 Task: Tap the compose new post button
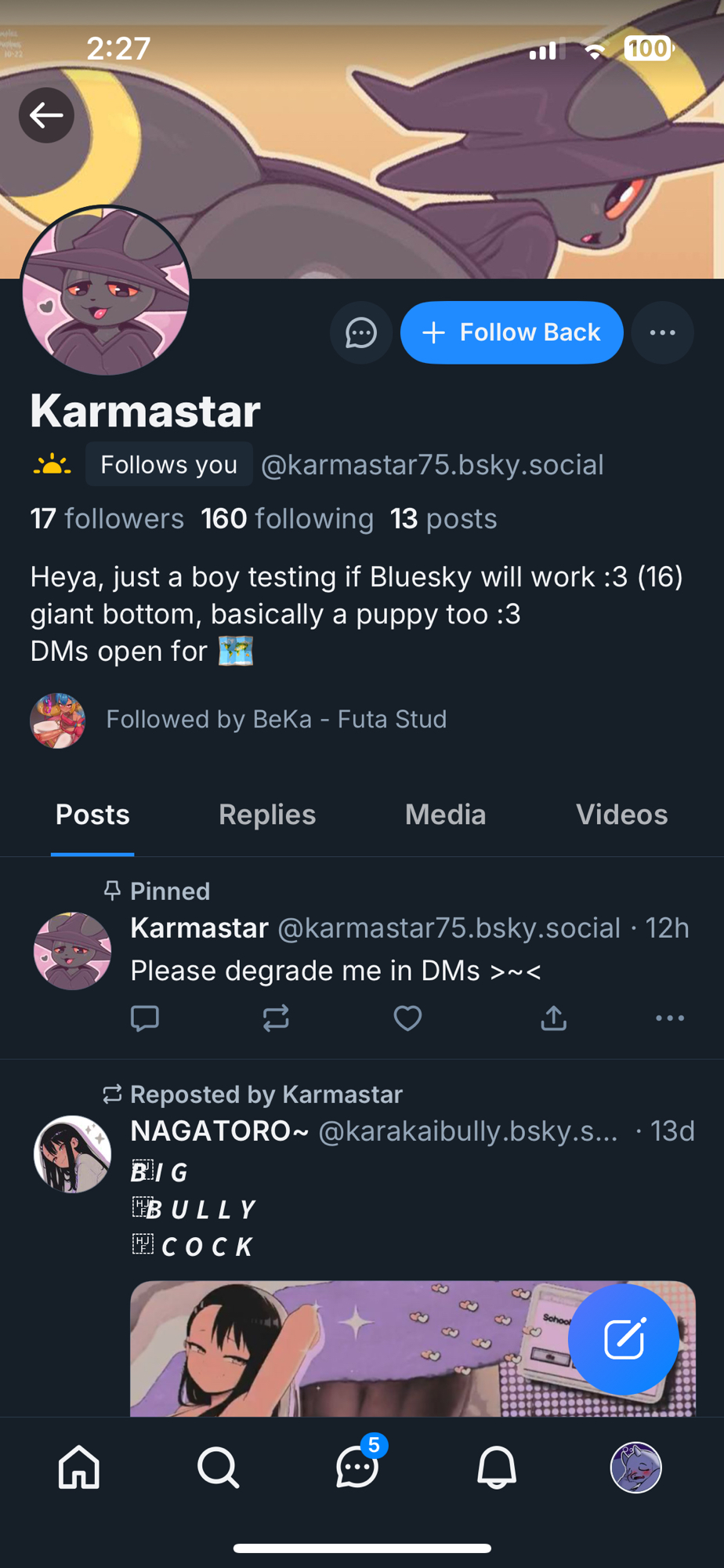[623, 1339]
